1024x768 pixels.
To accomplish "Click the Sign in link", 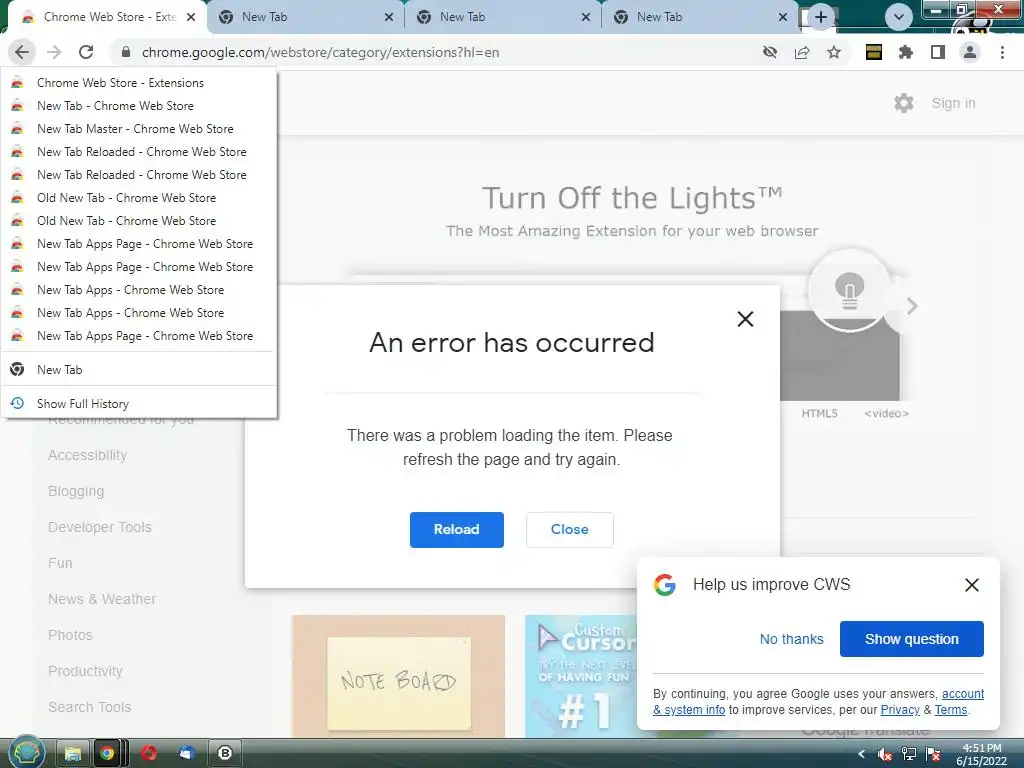I will click(x=953, y=103).
